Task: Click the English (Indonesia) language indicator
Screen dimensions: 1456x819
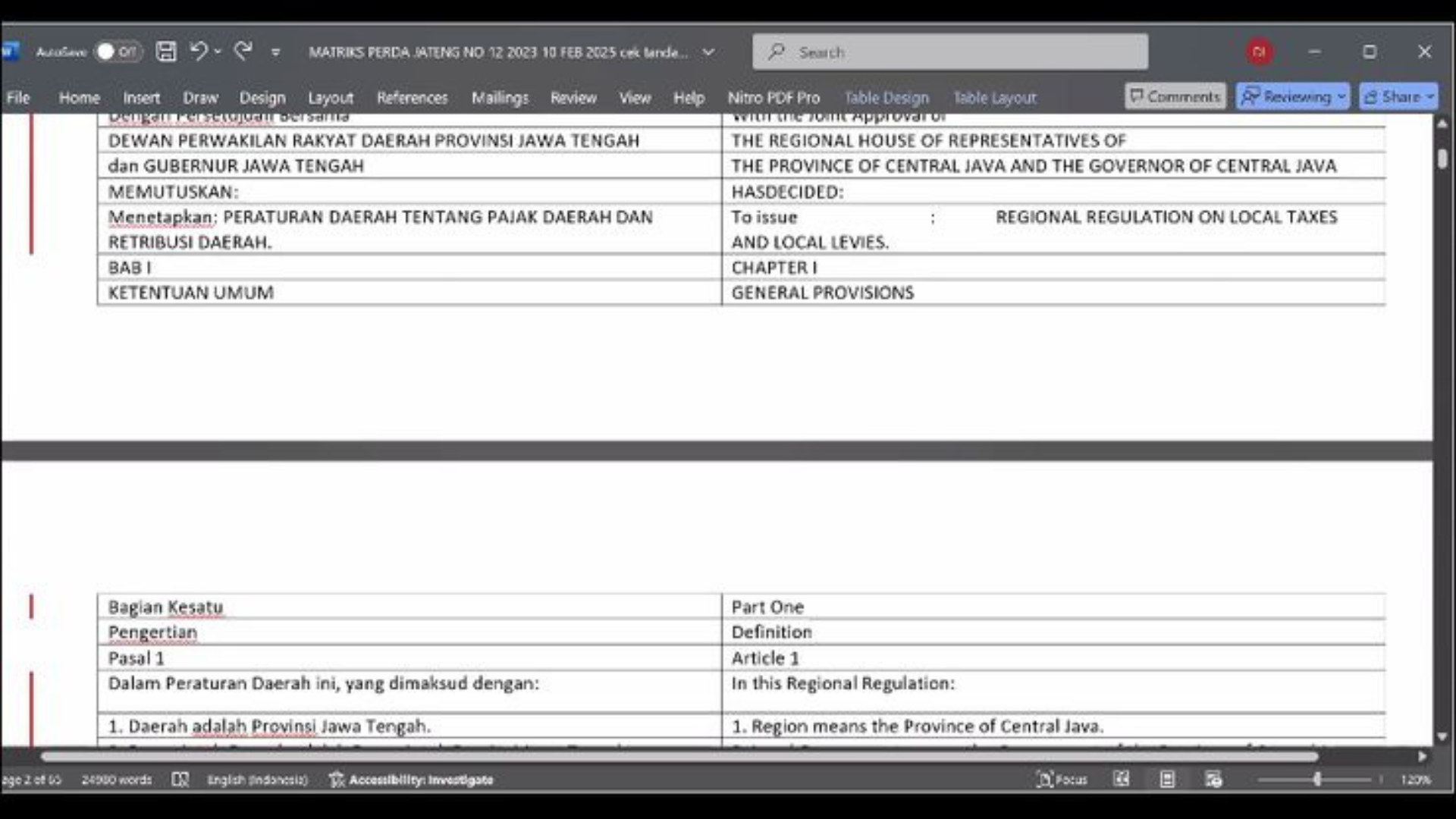Action: (258, 780)
